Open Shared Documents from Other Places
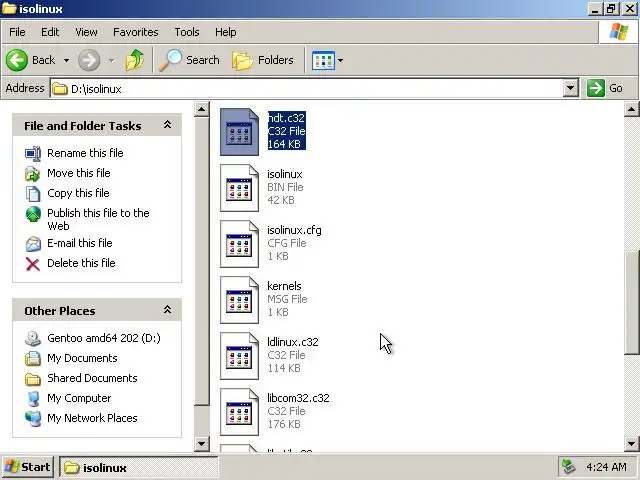 [x=92, y=378]
